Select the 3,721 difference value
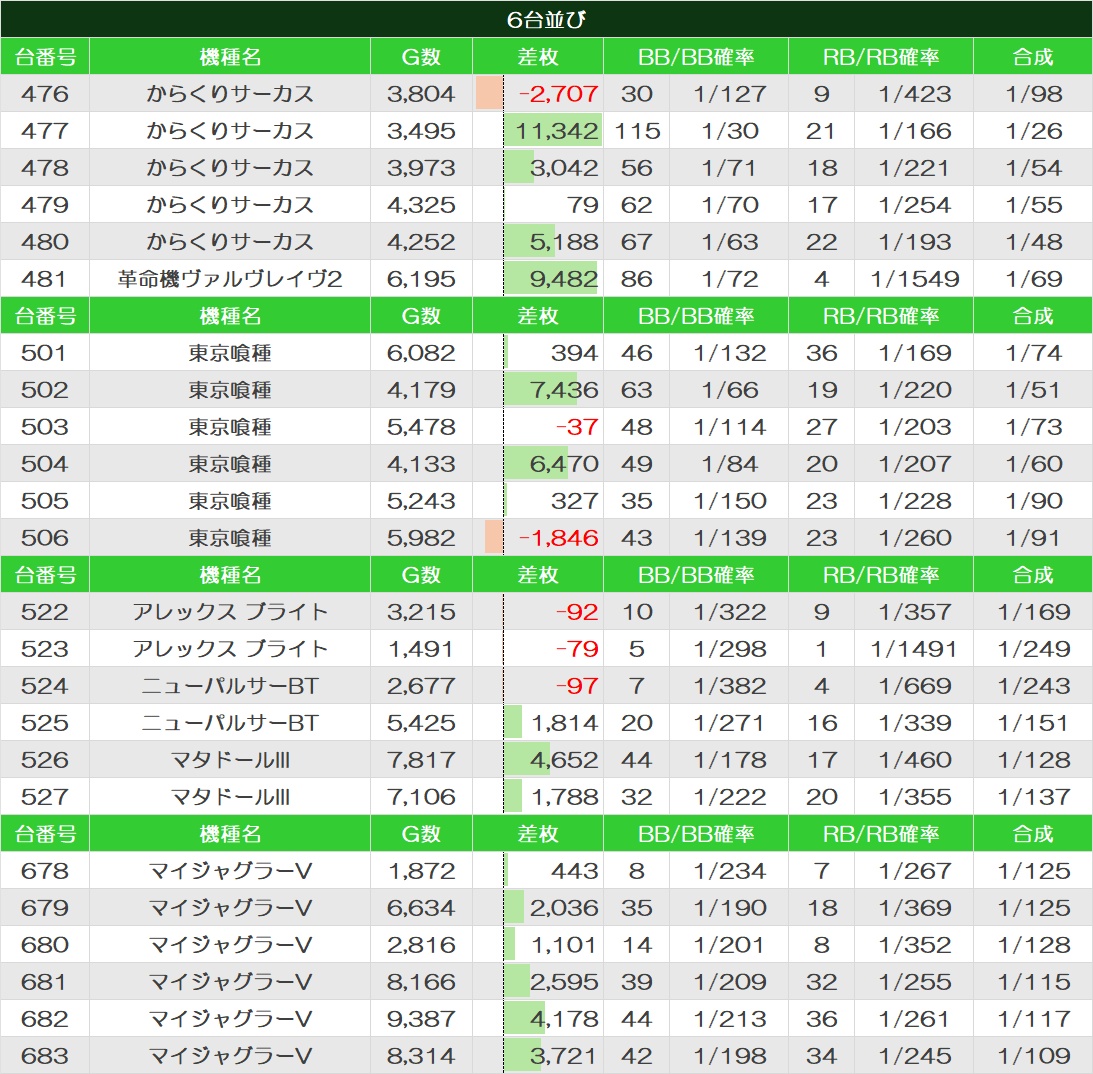 point(563,1055)
